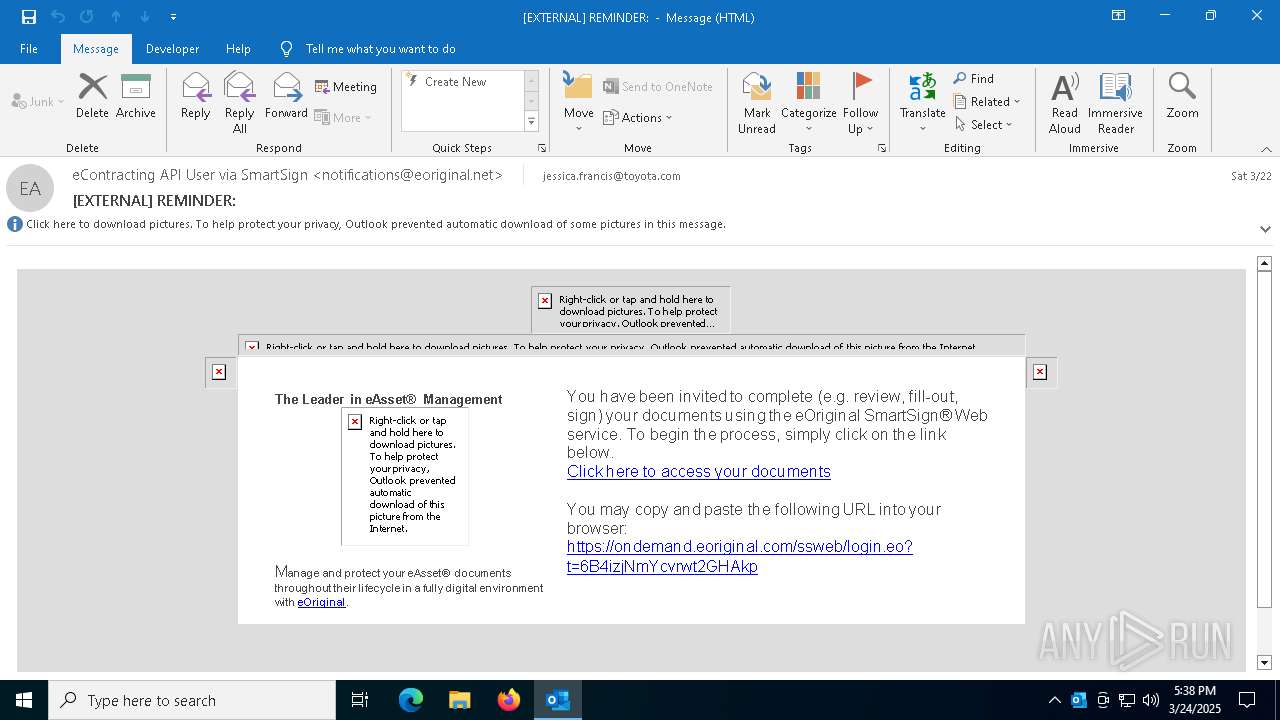Open the Windows Start menu
The image size is (1280, 720).
click(24, 700)
